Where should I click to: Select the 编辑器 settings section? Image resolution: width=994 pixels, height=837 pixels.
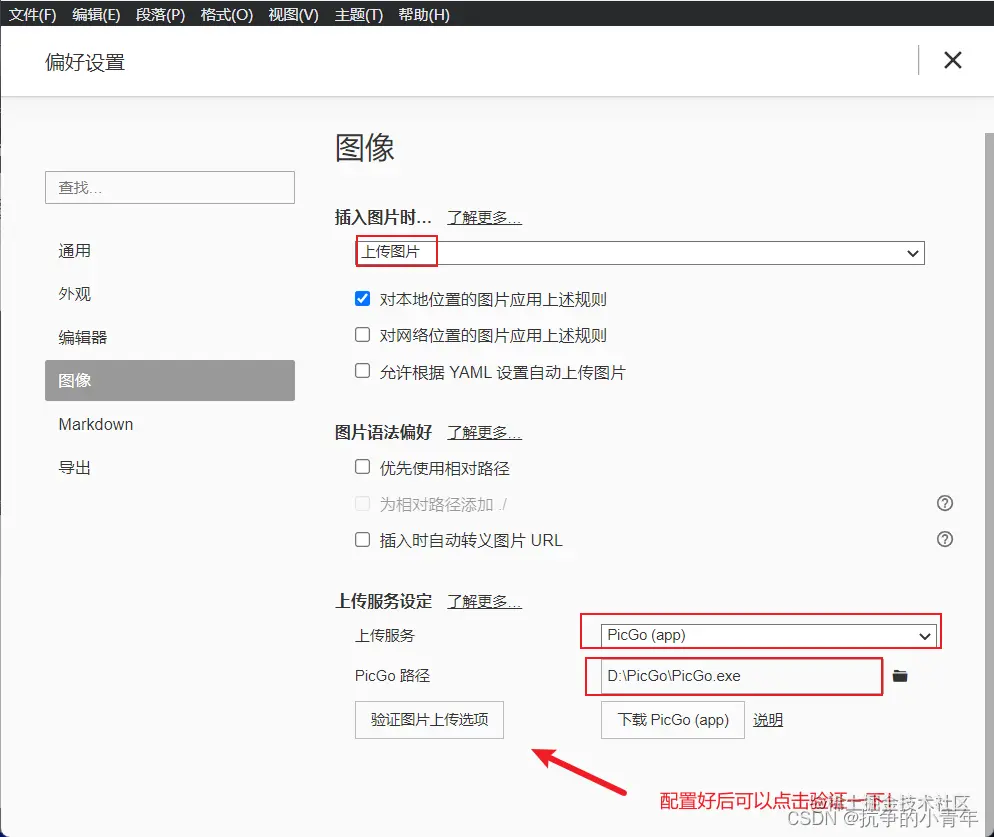[x=170, y=337]
